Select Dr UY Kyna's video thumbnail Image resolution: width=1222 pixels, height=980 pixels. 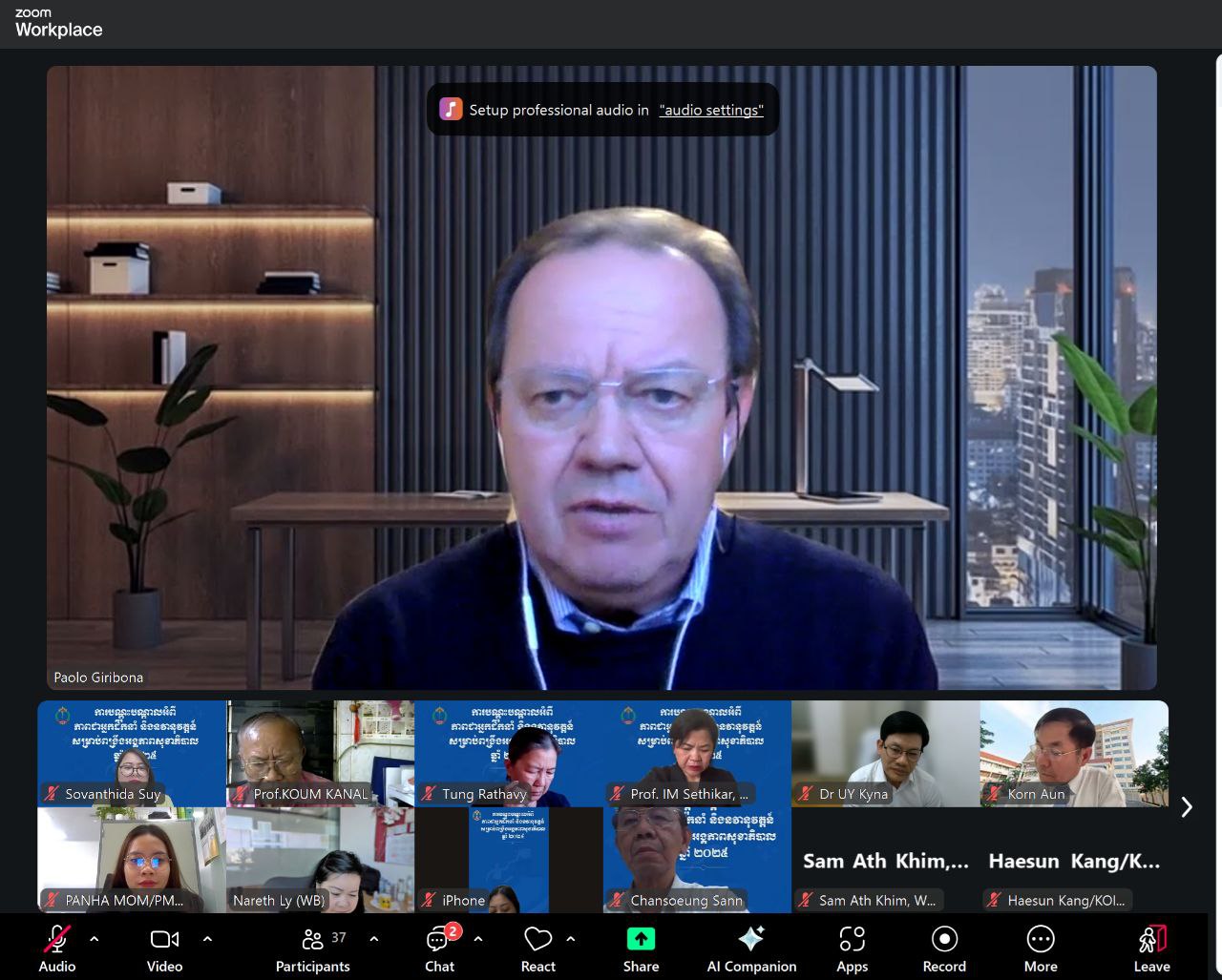click(885, 753)
